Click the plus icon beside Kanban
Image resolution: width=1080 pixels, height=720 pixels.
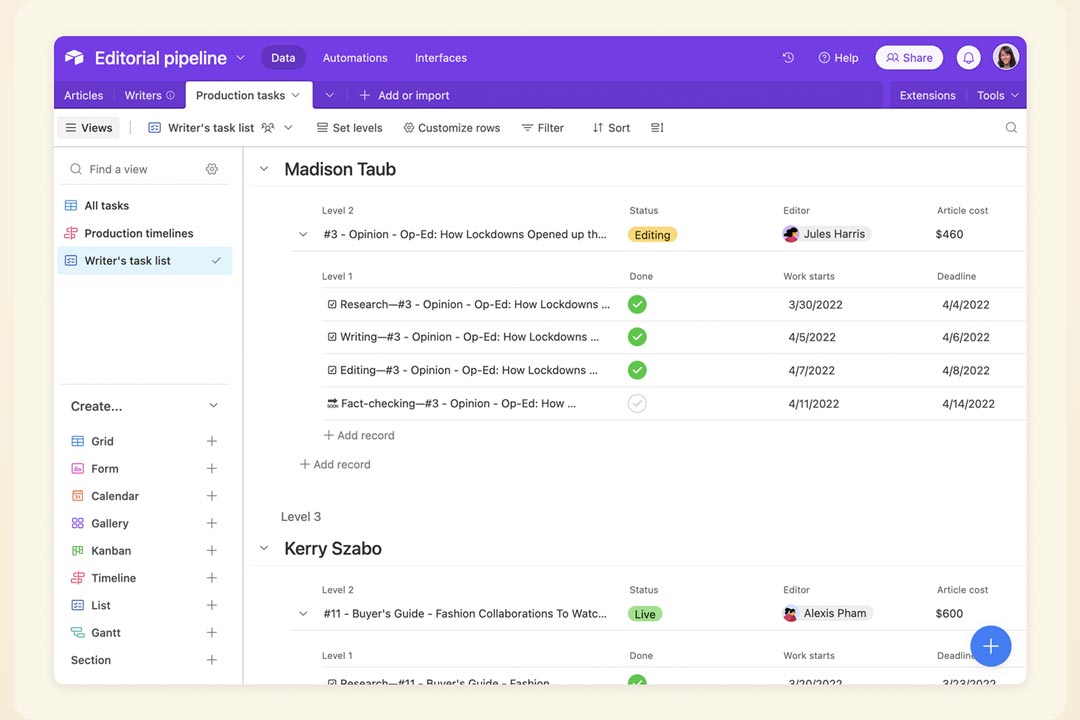[211, 551]
